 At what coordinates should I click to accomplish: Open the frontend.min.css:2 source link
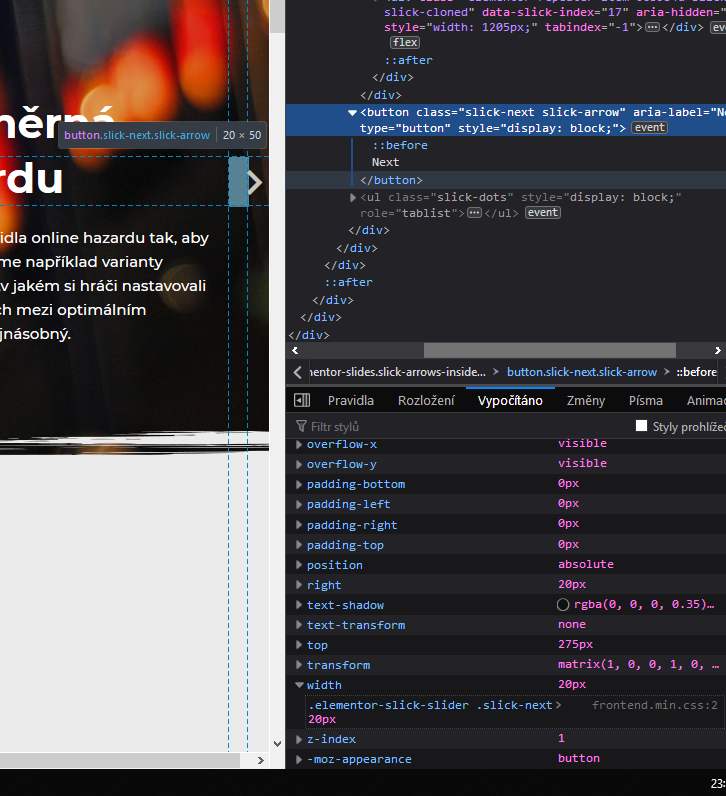pos(654,705)
